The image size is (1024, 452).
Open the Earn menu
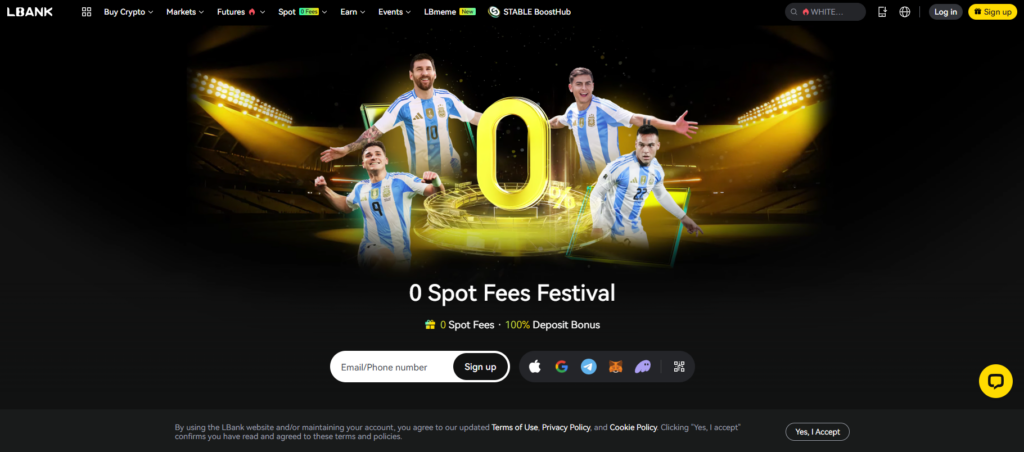tap(353, 12)
